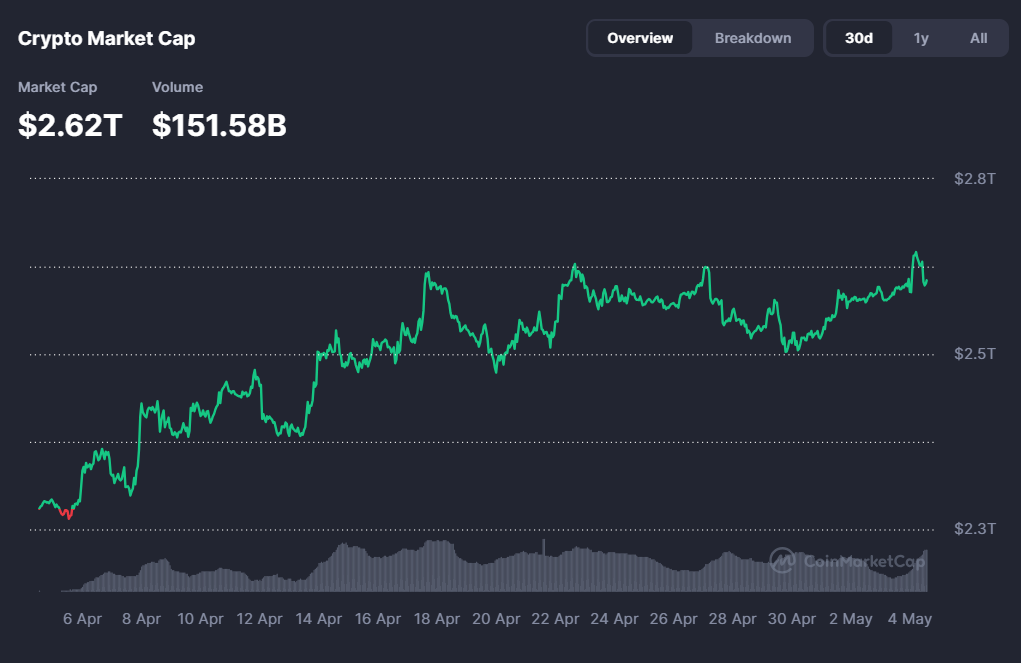Click the 12 Apr date label

(x=259, y=619)
